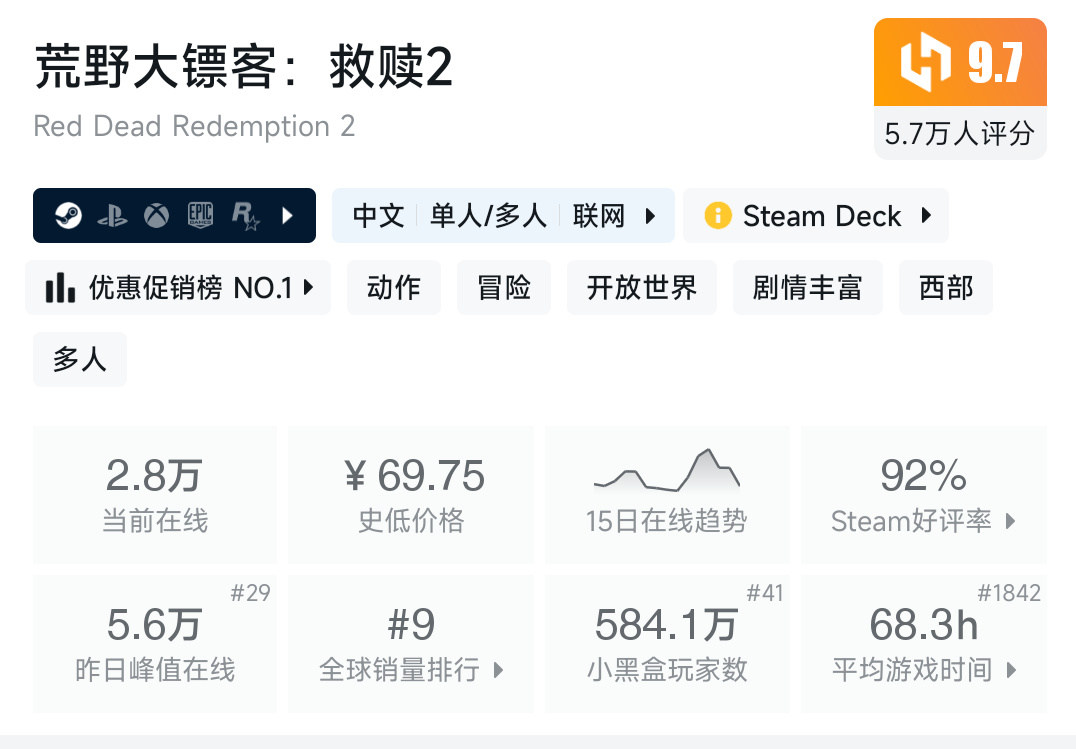
Task: View the 15日在线趋势 chart
Action: coord(666,494)
